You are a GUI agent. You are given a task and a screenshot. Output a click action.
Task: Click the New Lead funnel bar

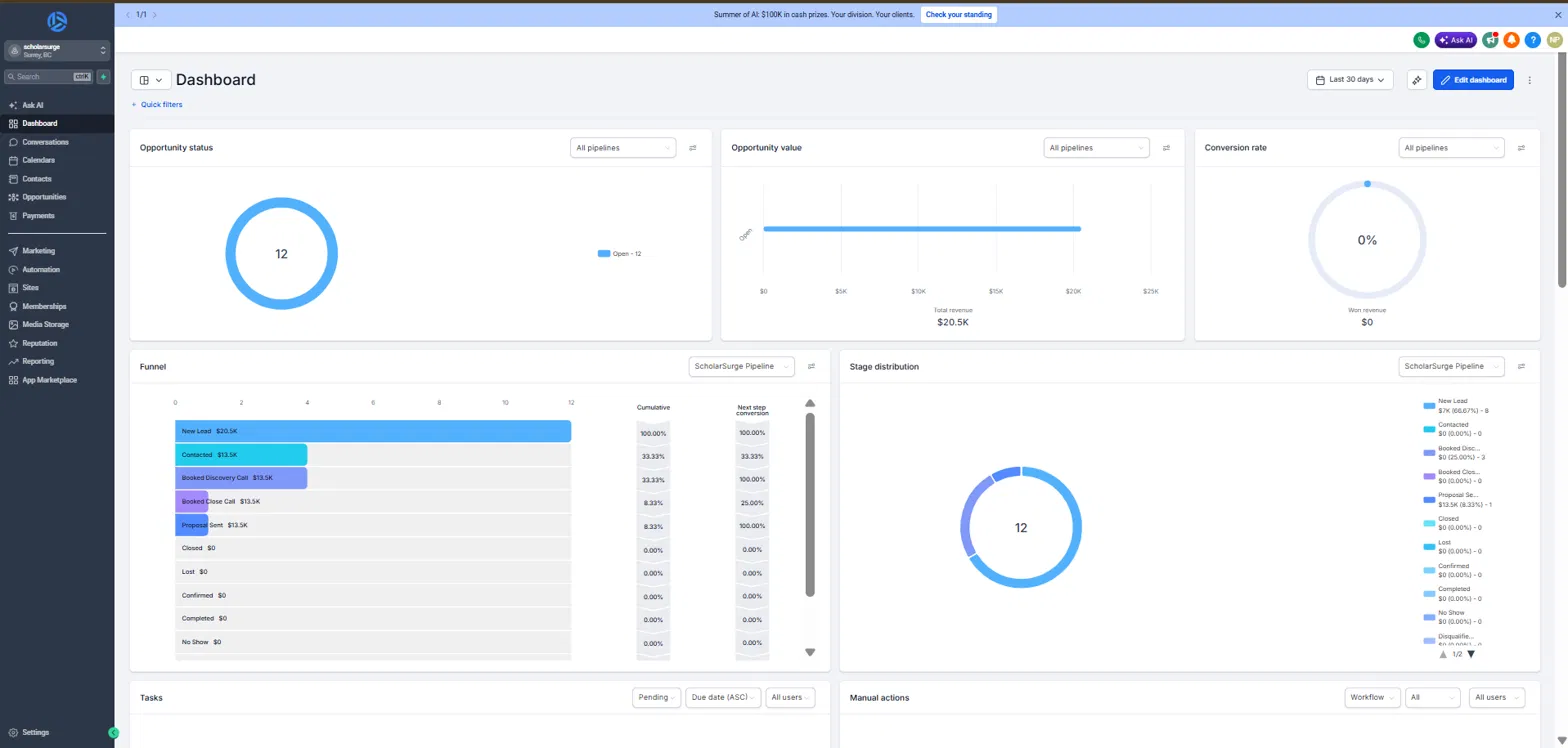pyautogui.click(x=373, y=431)
